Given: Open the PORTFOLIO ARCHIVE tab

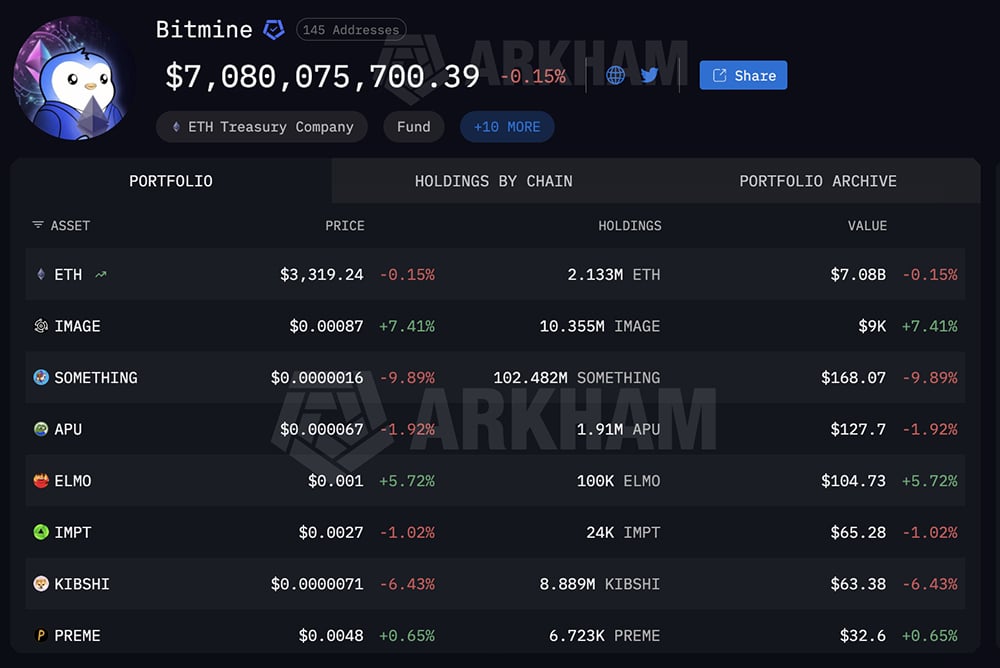Looking at the screenshot, I should click(818, 181).
